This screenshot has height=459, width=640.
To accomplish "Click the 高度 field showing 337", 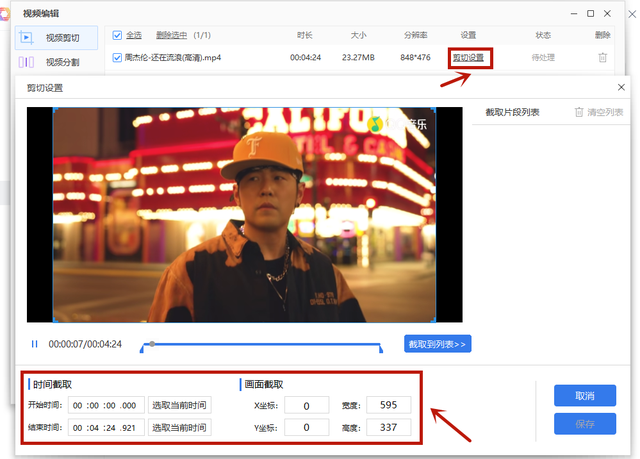I will click(389, 427).
